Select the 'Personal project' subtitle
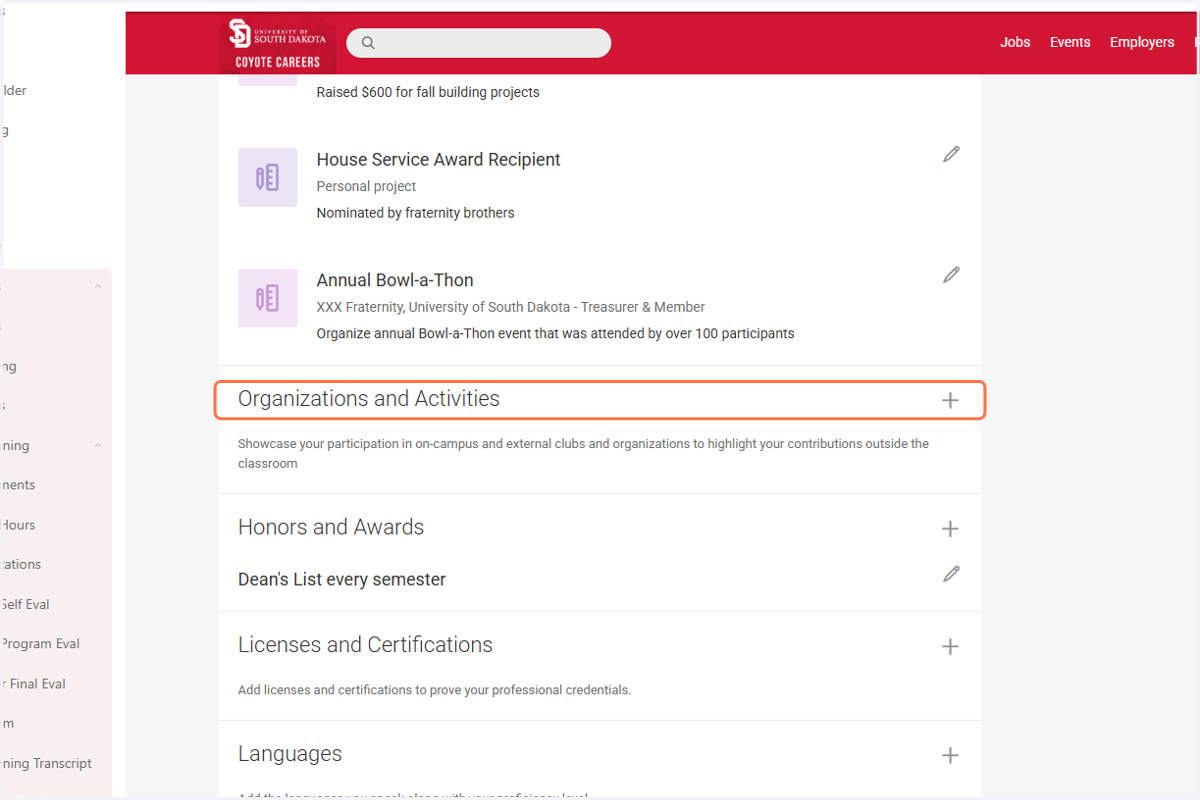1200x800 pixels. tap(366, 186)
